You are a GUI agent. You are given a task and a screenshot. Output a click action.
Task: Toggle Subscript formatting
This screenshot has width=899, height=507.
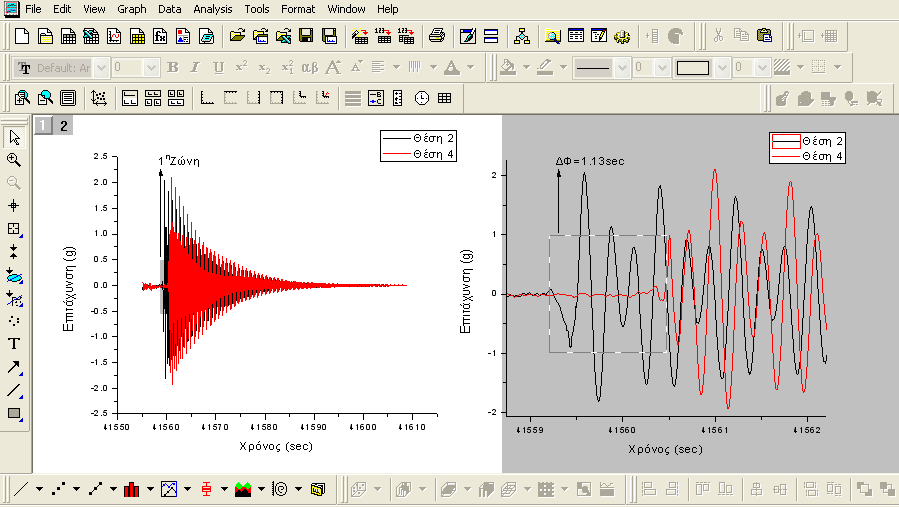tap(264, 68)
